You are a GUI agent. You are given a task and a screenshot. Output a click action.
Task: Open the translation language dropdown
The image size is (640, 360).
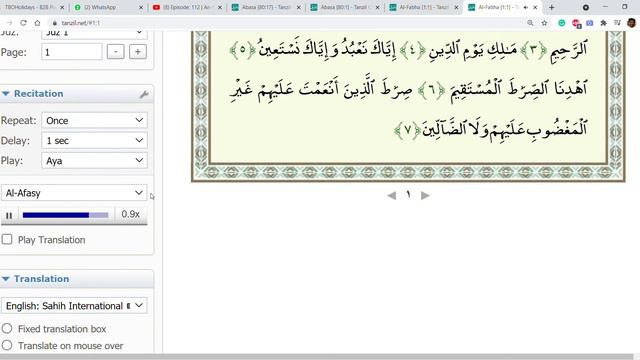pos(74,306)
